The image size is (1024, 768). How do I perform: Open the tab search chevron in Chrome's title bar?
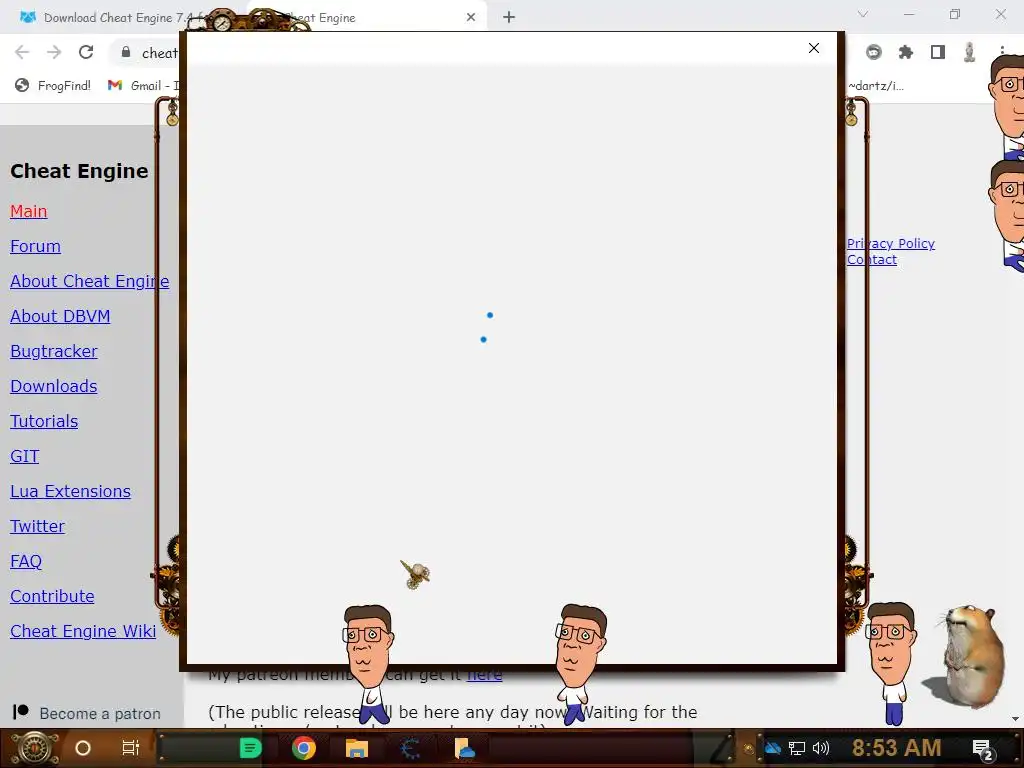(863, 14)
